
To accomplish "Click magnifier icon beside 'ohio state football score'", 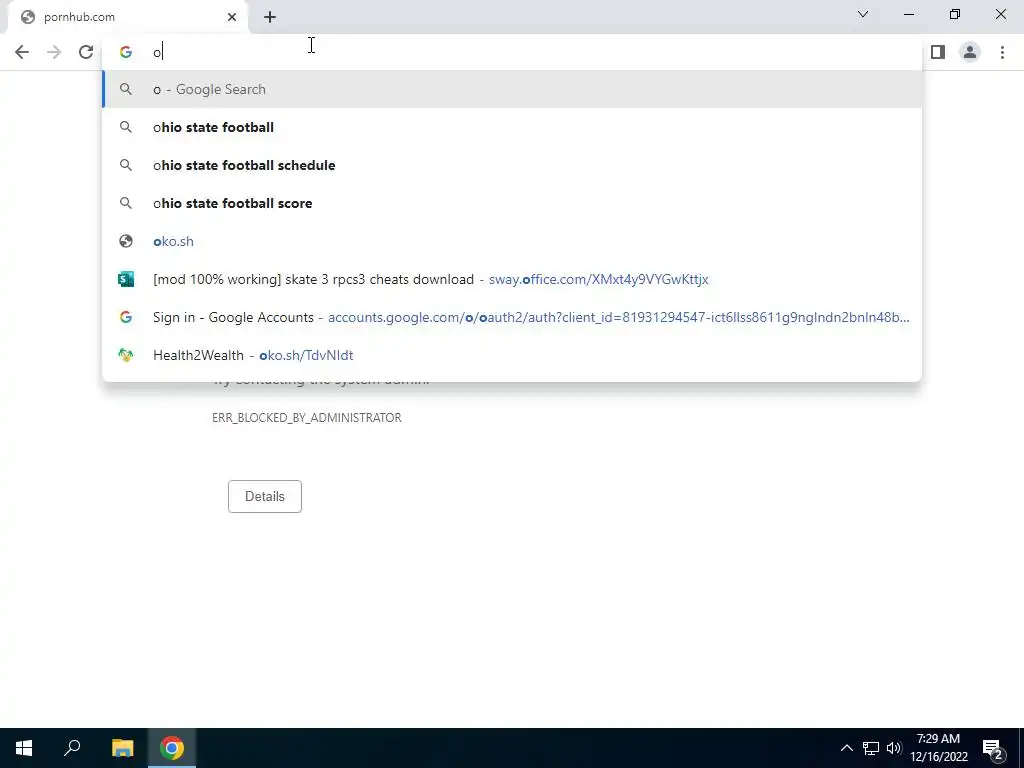I will point(126,203).
